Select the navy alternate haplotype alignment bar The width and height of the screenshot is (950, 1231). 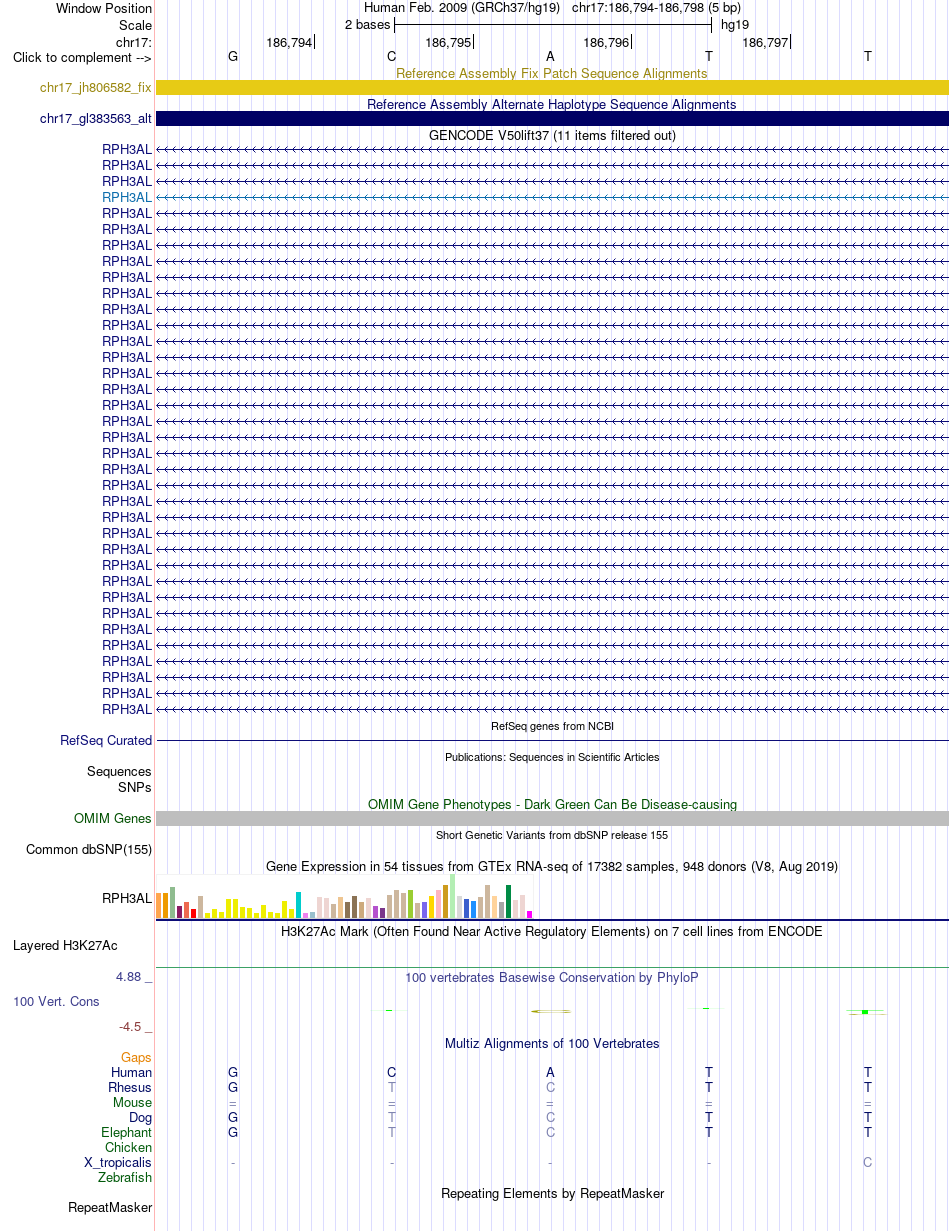[x=552, y=119]
